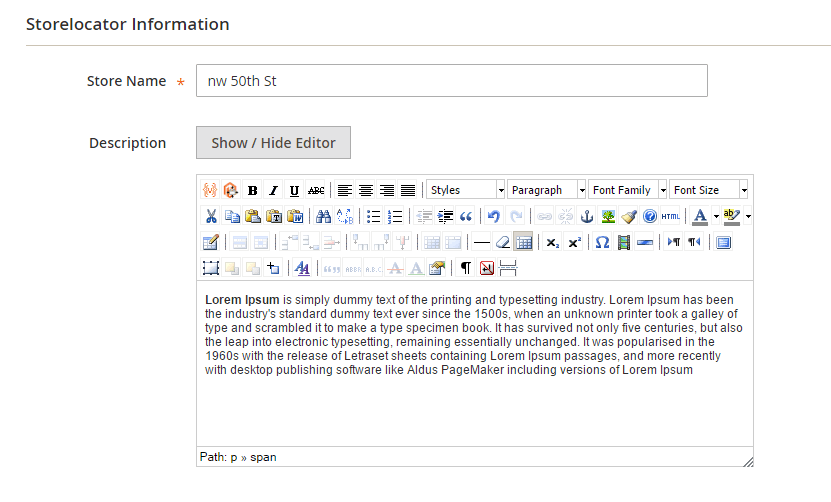The width and height of the screenshot is (831, 502).
Task: Expand the Font Family dropdown
Action: point(627,190)
